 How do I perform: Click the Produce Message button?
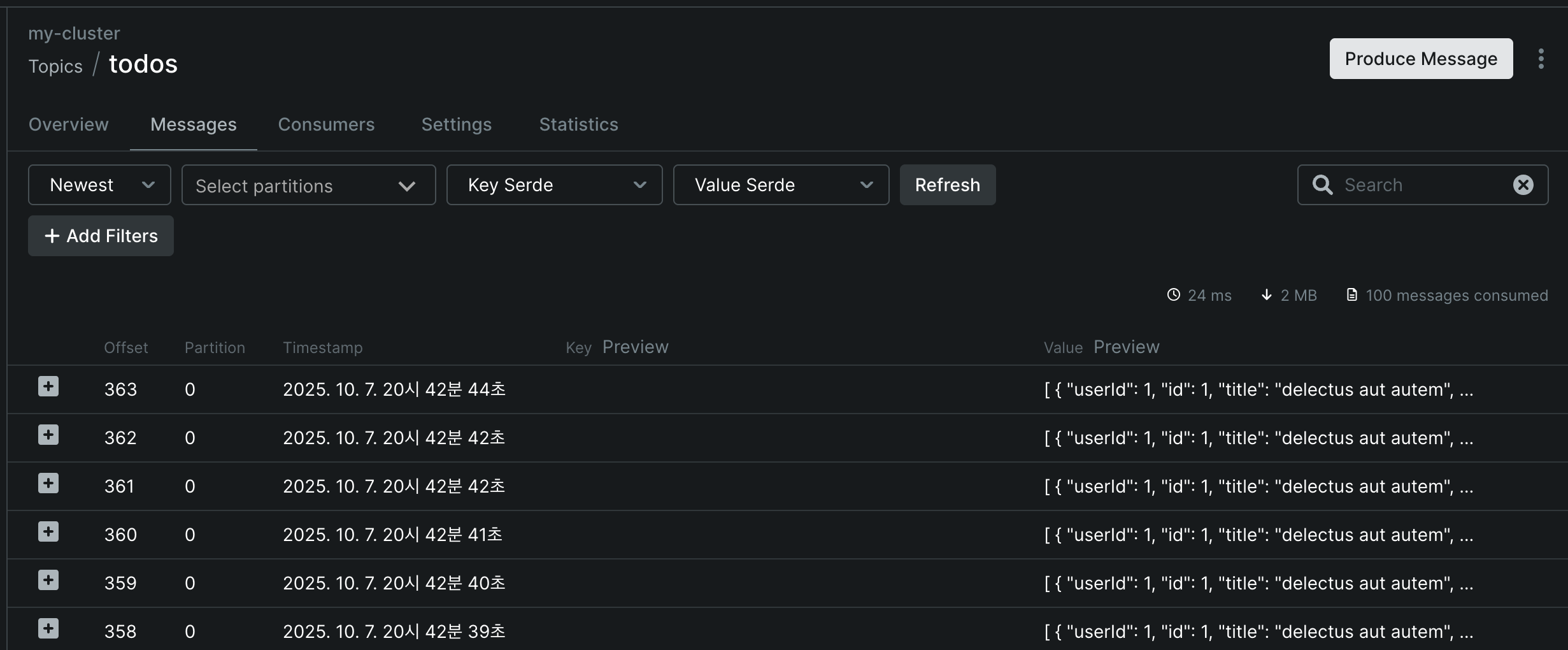[x=1420, y=59]
